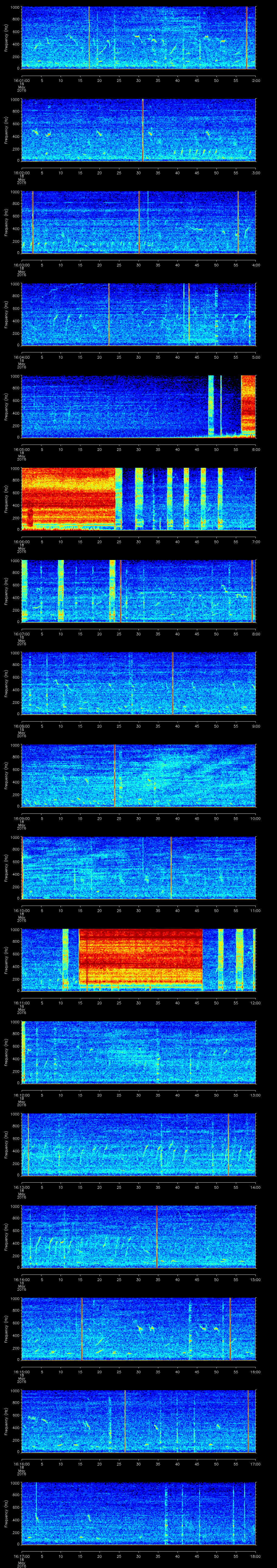Open the spectrogram panel beginning 16:03:00
Screen dimensions: 277x1568
[138, 222]
